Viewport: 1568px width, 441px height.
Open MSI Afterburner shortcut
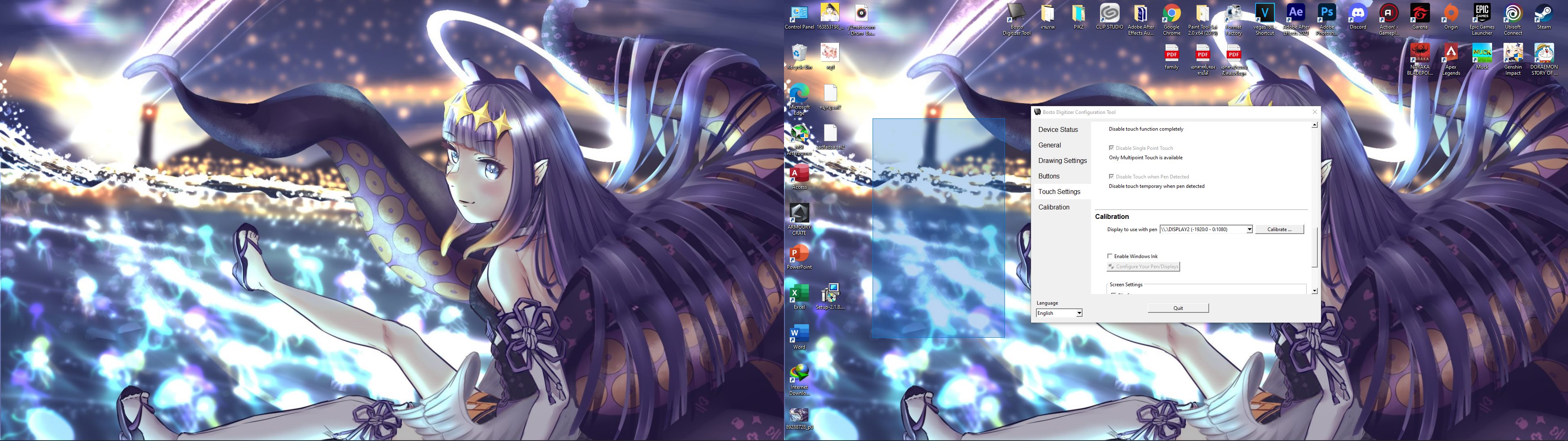(799, 140)
